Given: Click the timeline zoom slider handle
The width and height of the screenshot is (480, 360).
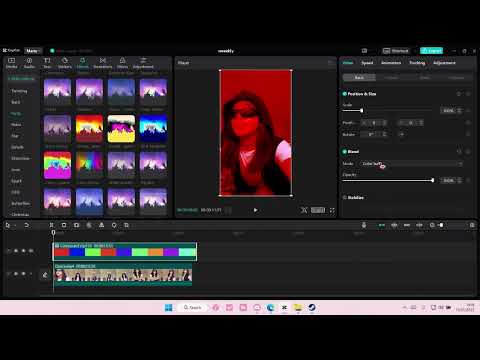Looking at the screenshot, I should [x=441, y=225].
